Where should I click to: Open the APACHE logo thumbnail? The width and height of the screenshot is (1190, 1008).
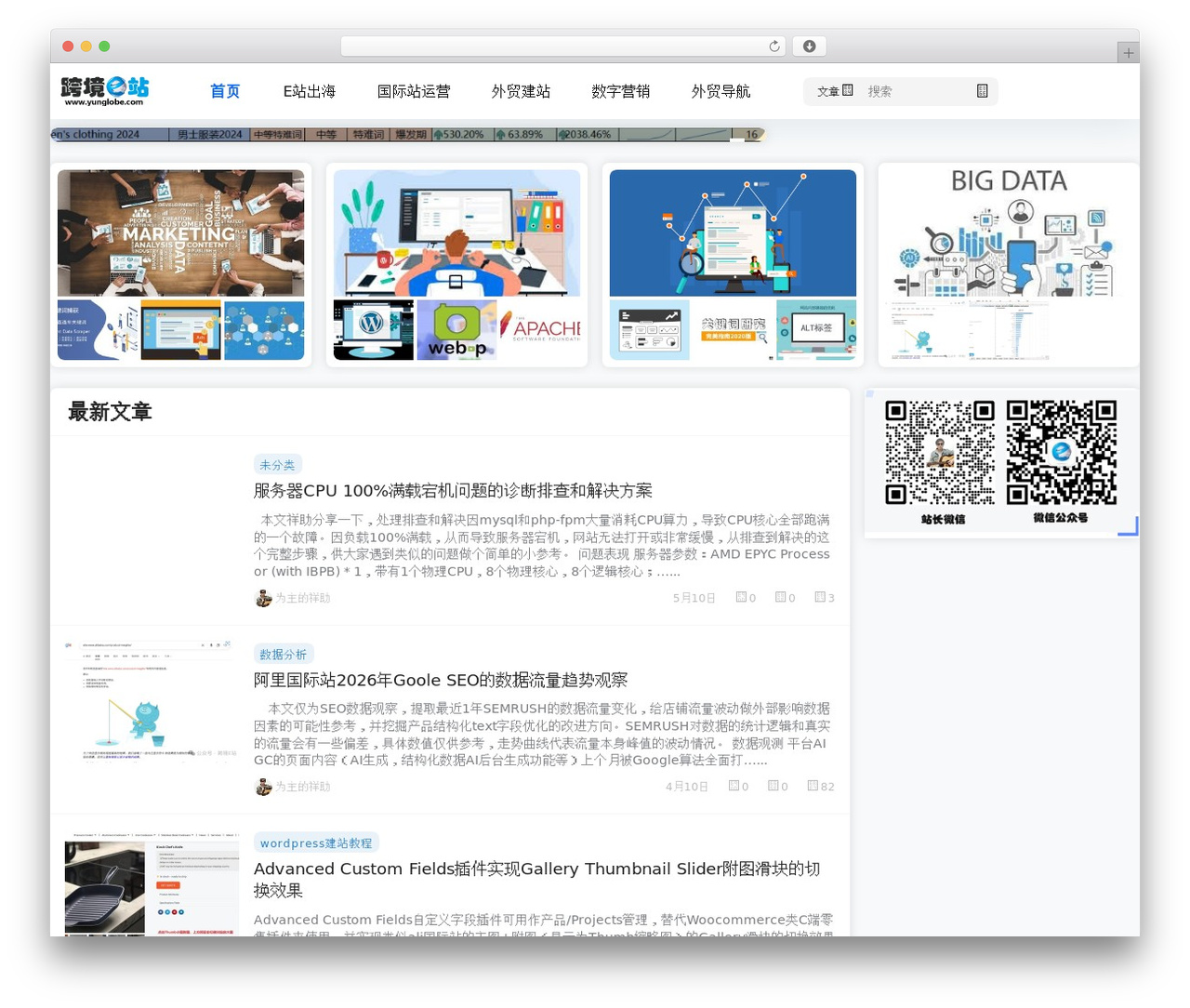tap(540, 330)
